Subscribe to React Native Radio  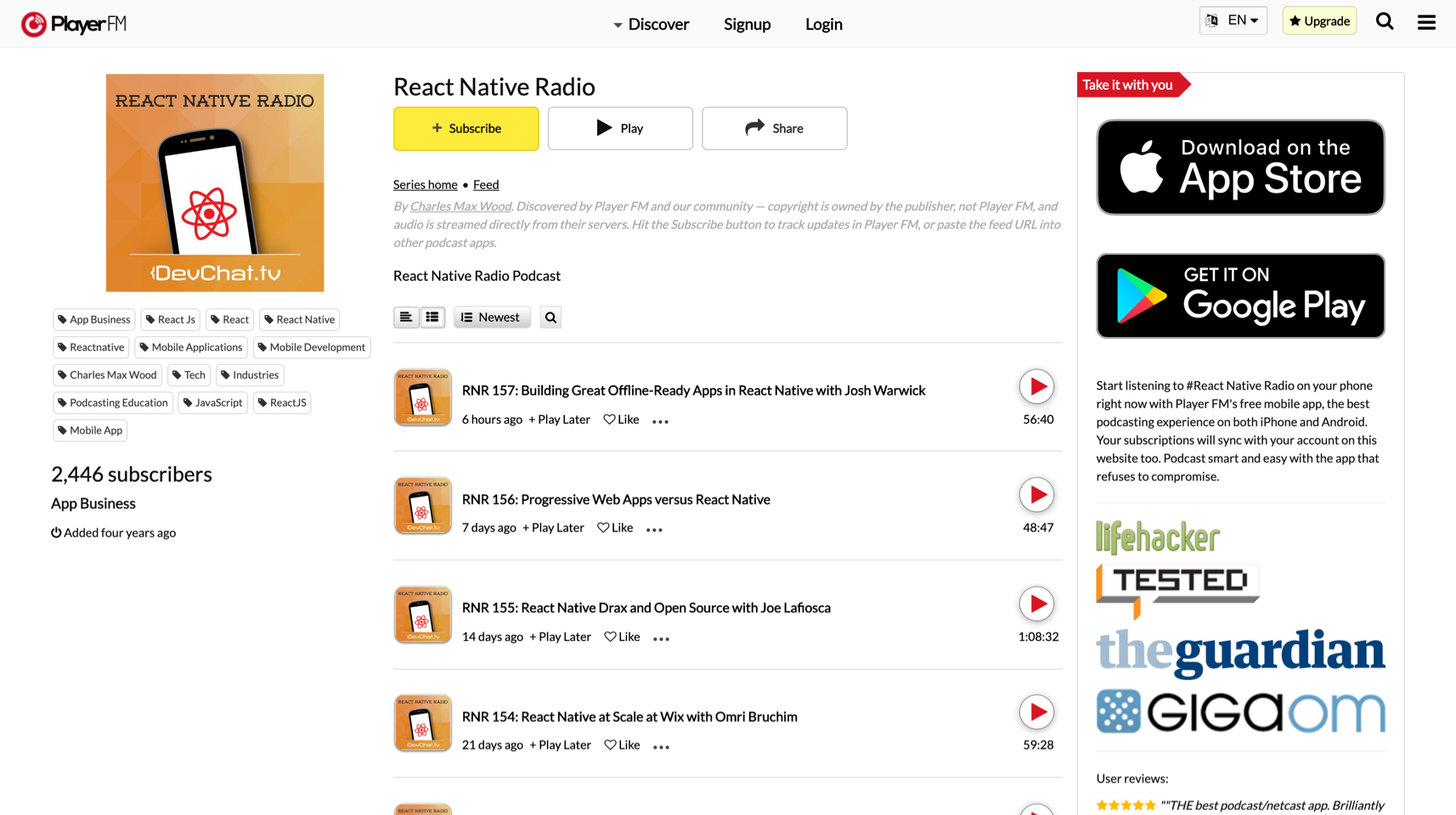pyautogui.click(x=466, y=128)
